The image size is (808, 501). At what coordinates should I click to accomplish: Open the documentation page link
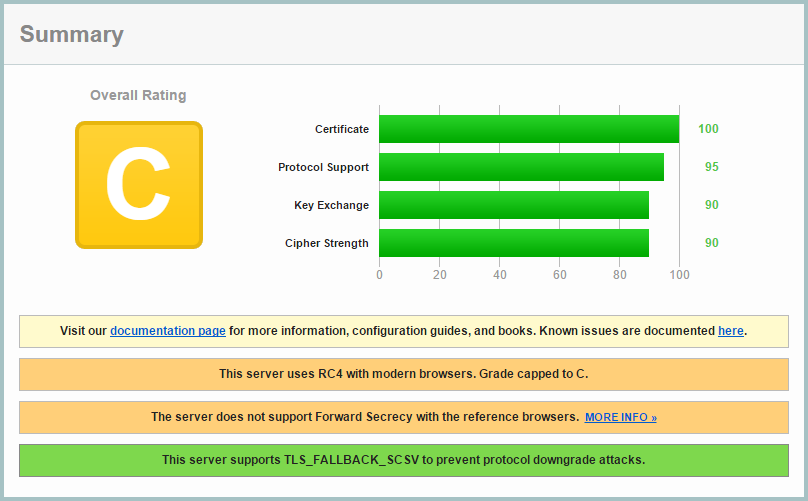coord(167,331)
